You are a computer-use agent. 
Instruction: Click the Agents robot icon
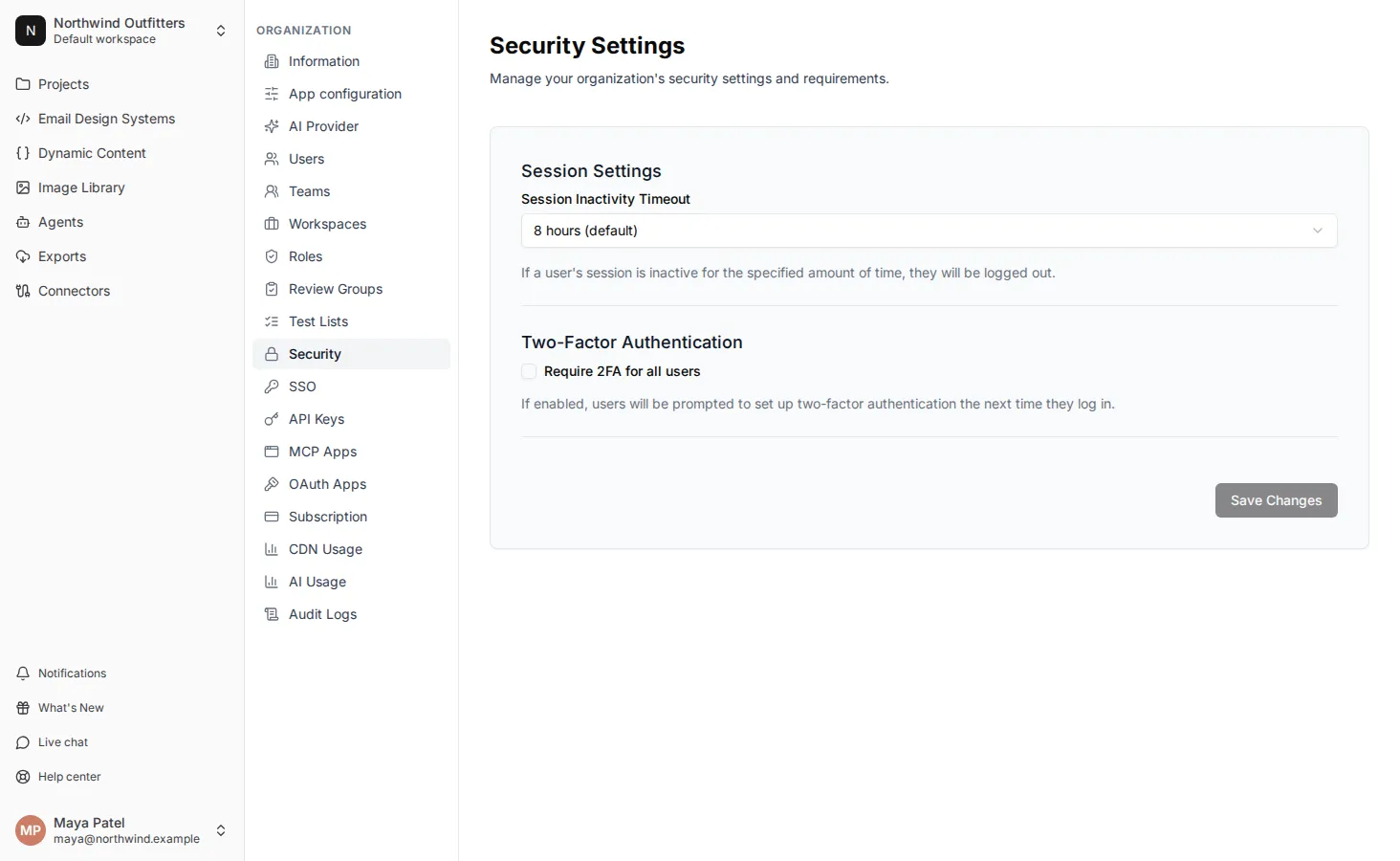(x=23, y=222)
